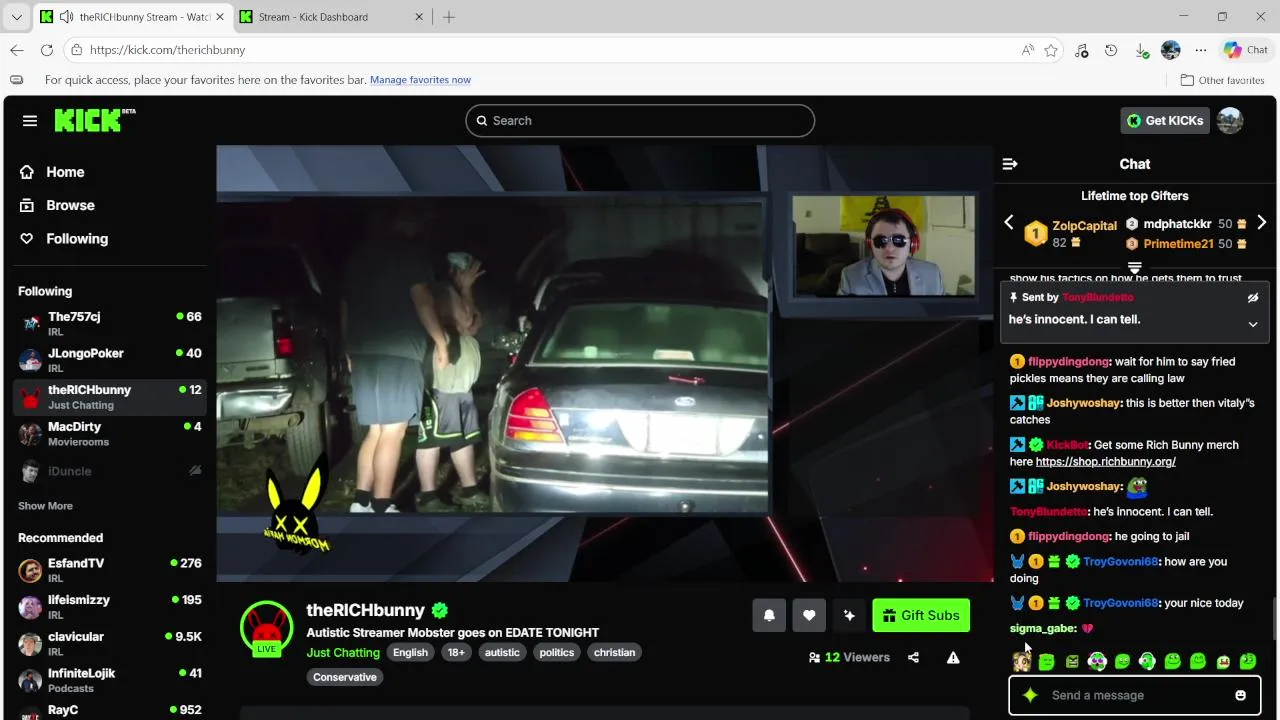This screenshot has height=720, width=1280.
Task: Click the KICK logo
Action: coord(94,120)
